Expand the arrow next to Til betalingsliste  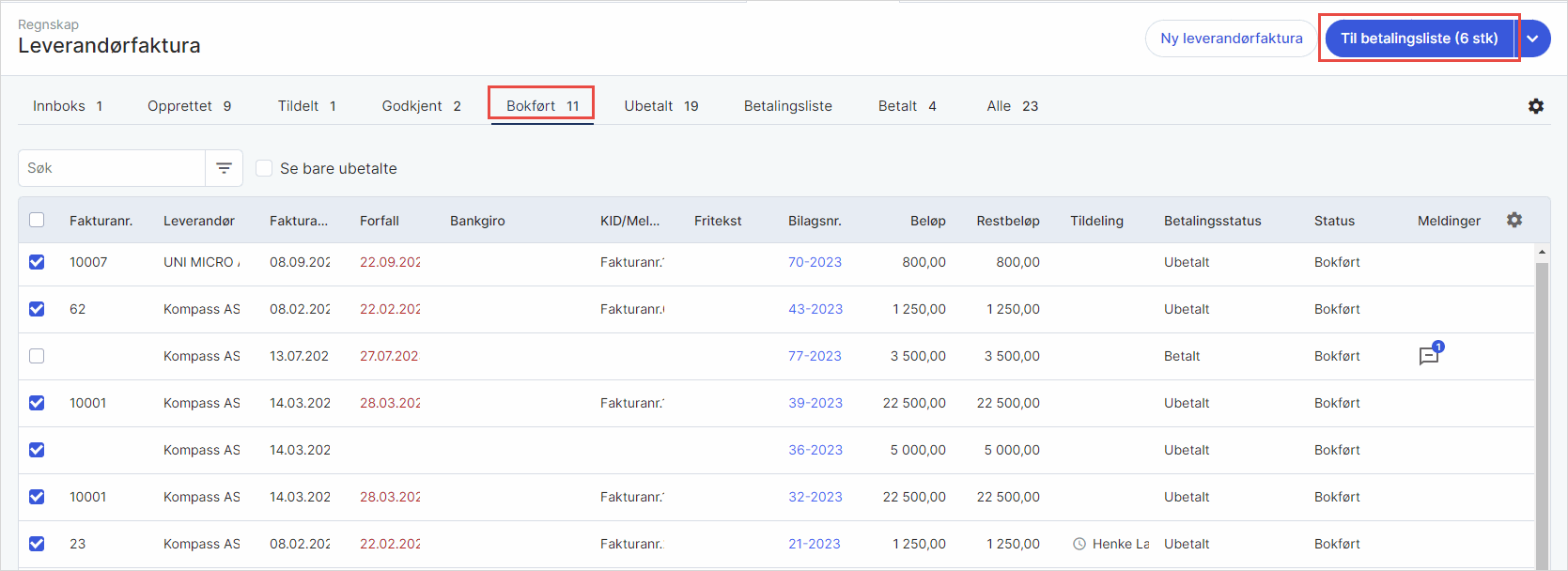1533,39
